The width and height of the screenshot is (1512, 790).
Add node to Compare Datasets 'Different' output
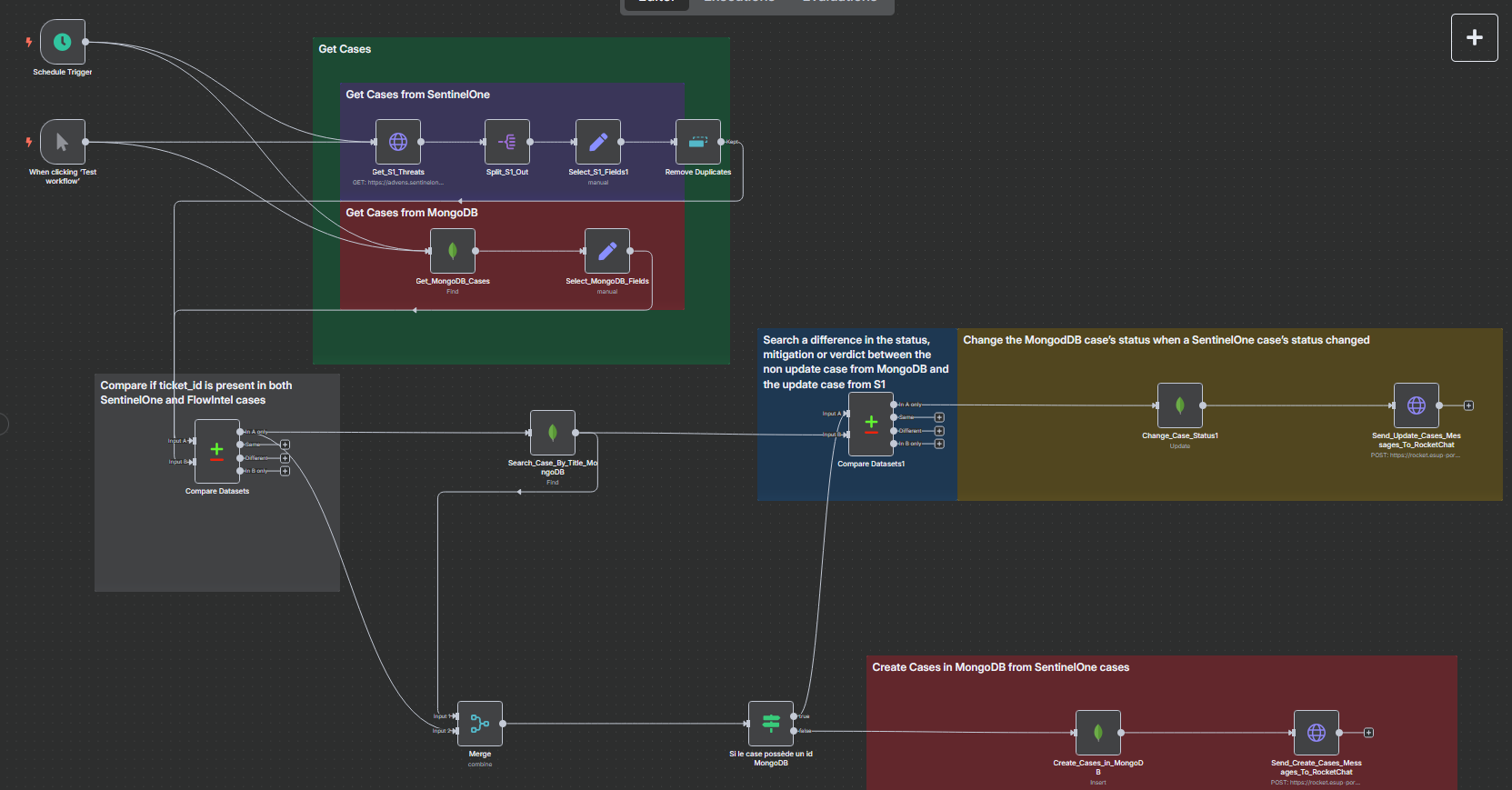click(285, 458)
